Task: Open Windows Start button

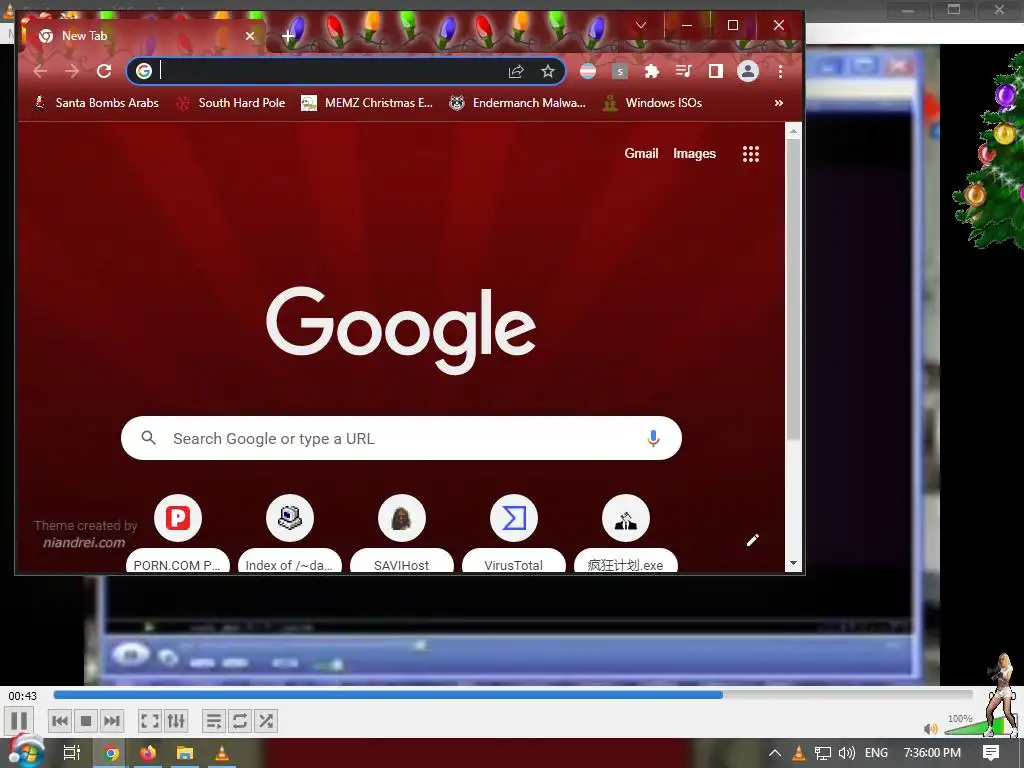Action: [25, 753]
